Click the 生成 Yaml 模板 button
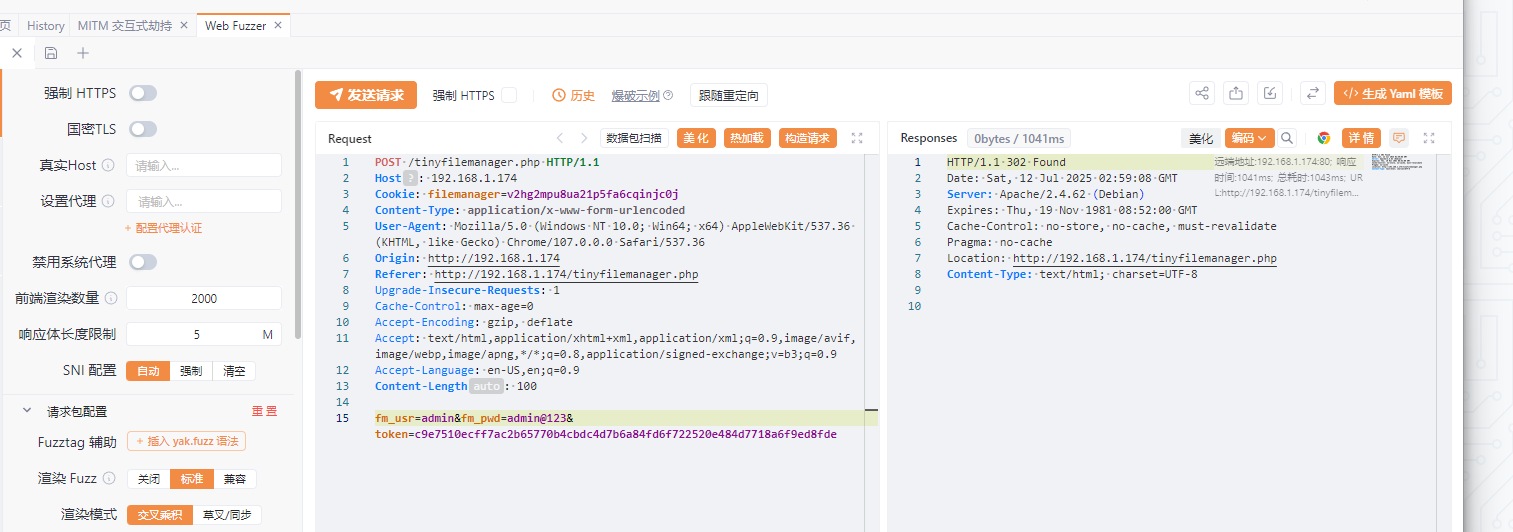 (x=1392, y=93)
